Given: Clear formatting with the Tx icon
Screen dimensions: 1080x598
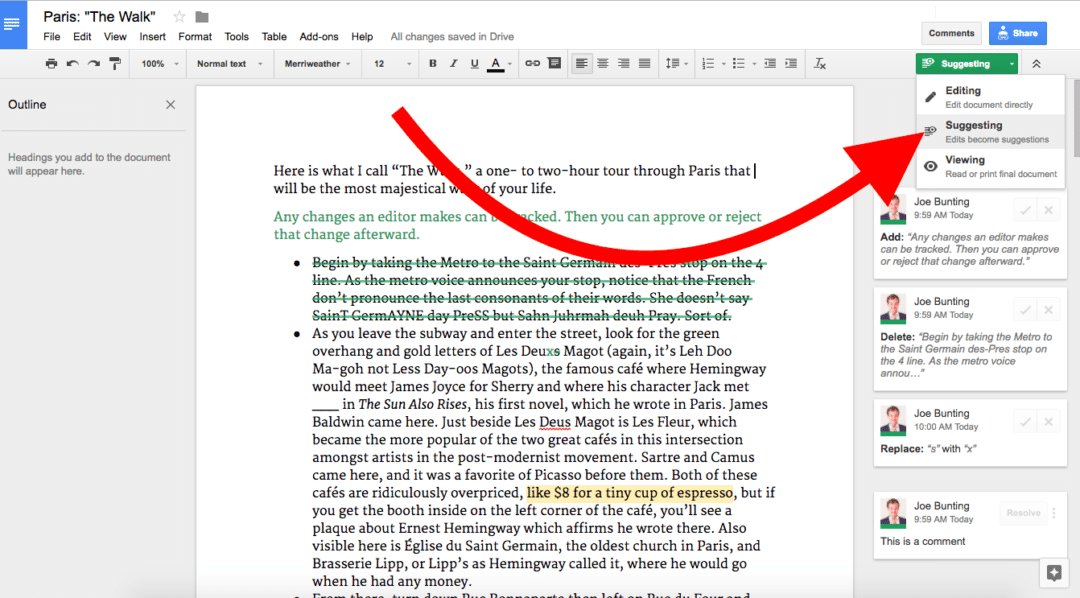Looking at the screenshot, I should pos(820,63).
